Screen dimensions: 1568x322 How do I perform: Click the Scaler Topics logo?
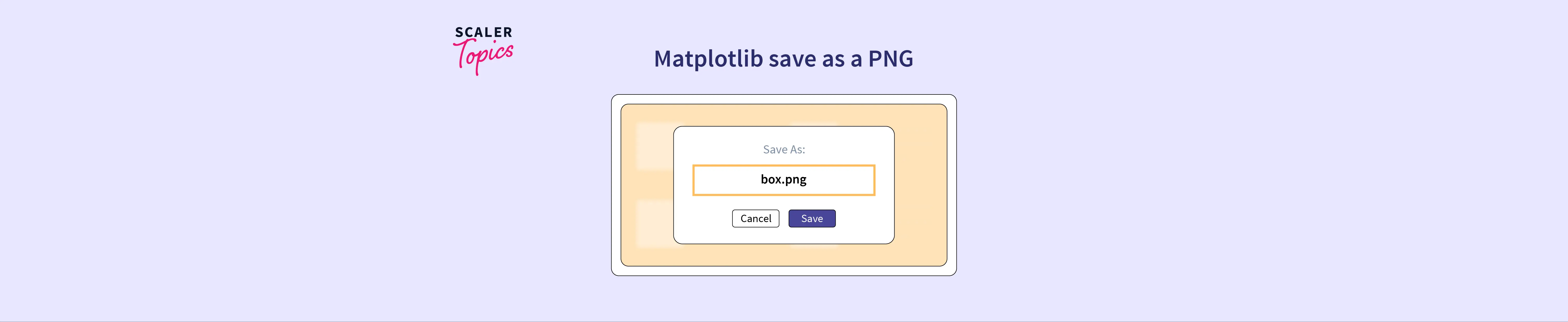[x=483, y=50]
